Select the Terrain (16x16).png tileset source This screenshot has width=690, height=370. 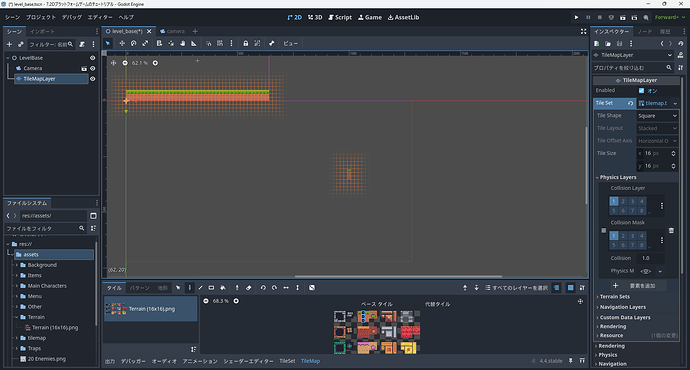pos(150,309)
